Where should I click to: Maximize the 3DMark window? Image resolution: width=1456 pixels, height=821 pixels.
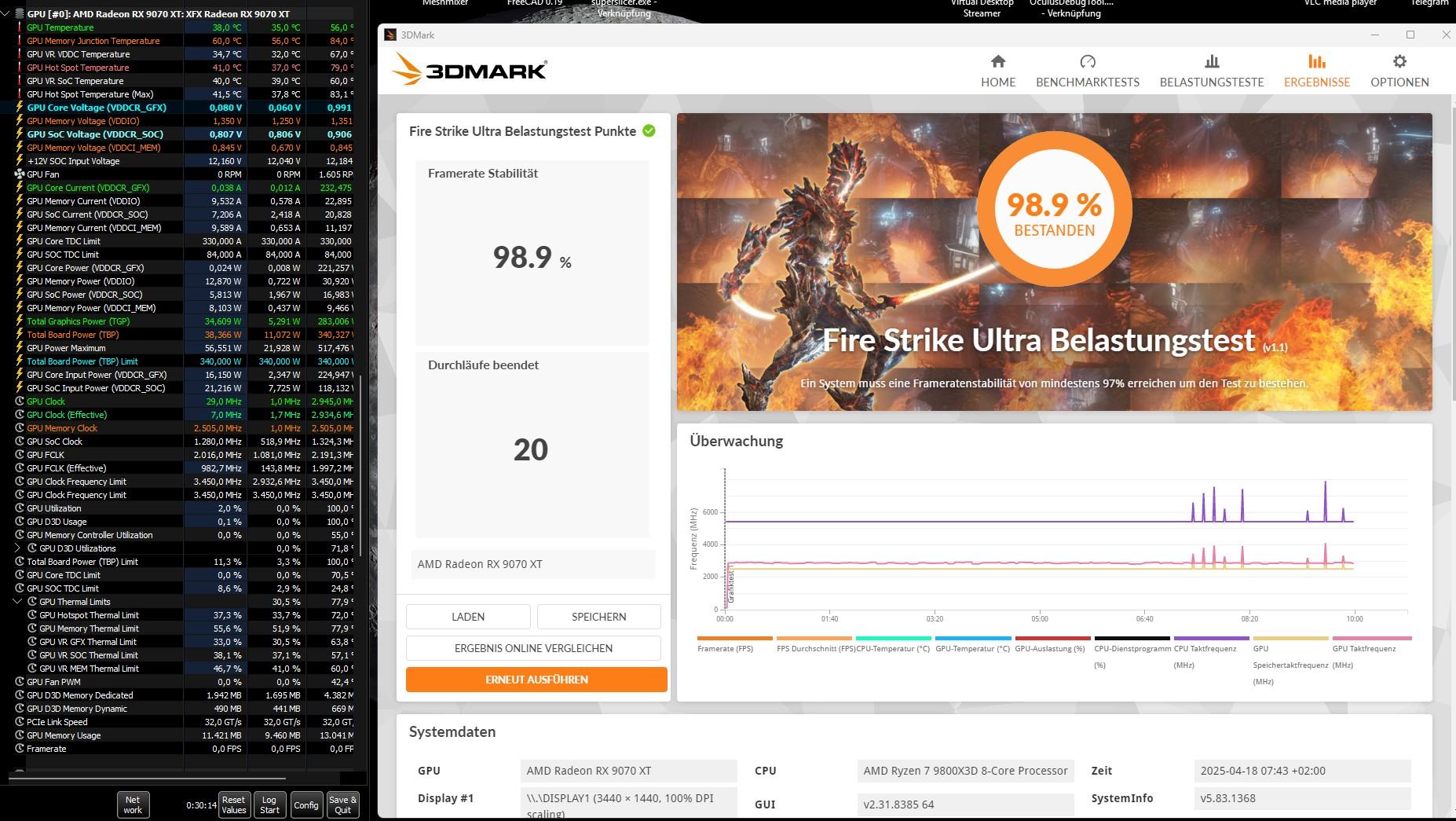1410,35
